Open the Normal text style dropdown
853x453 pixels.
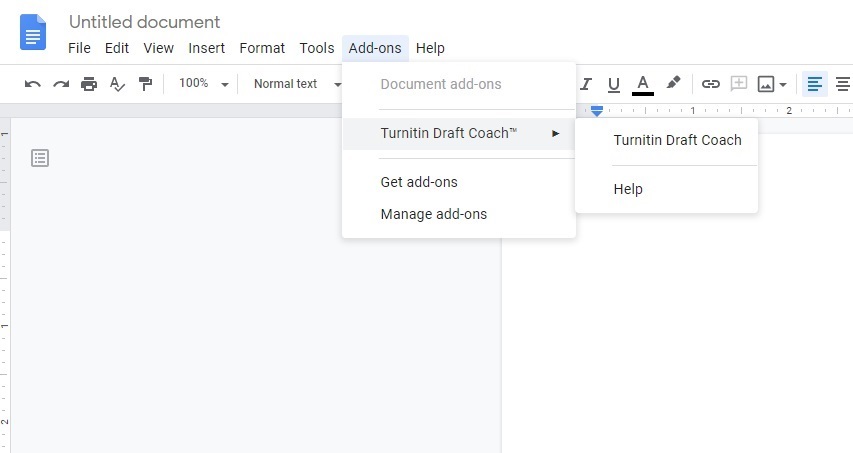(x=296, y=84)
